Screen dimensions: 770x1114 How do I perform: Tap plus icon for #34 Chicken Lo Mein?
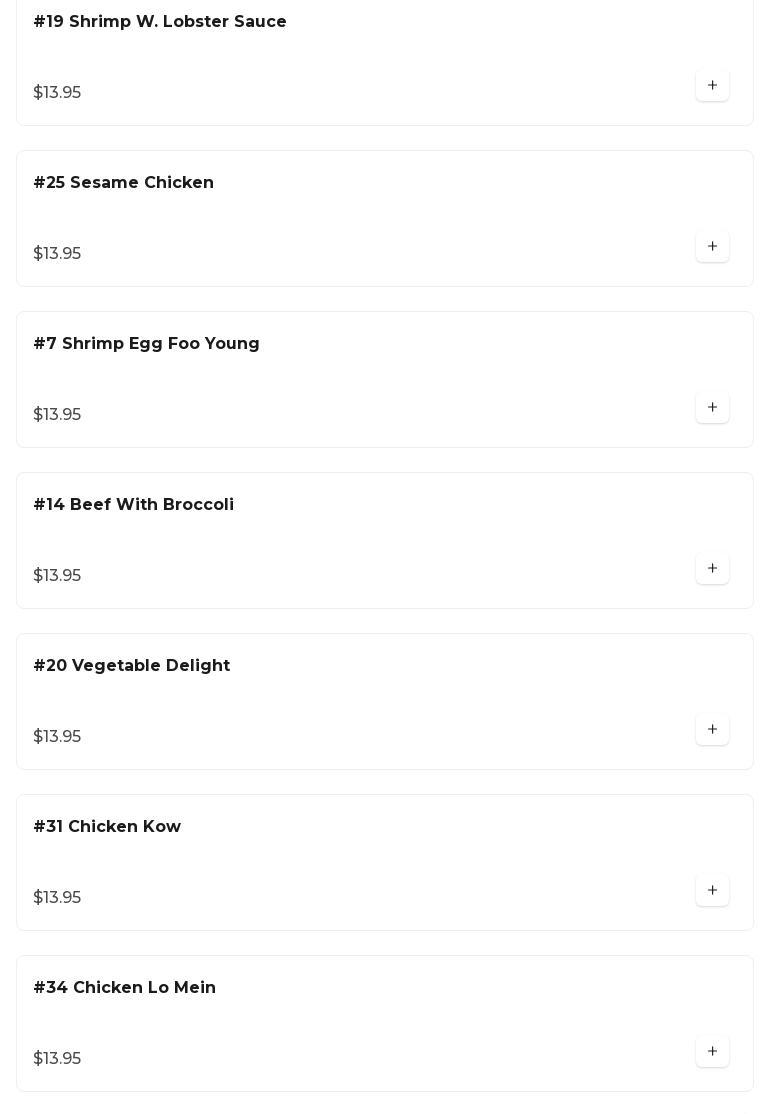[x=712, y=1052]
